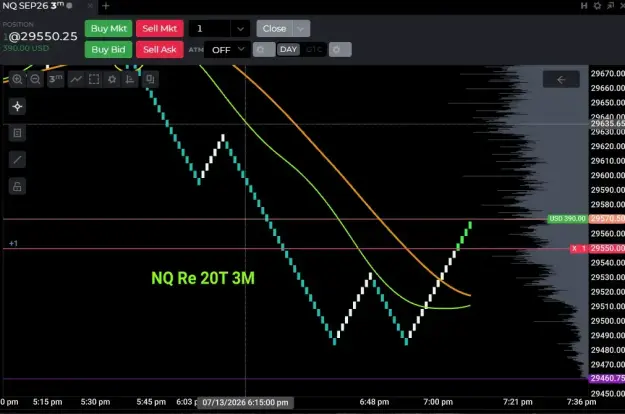This screenshot has height=414, width=625.
Task: Click the quantity input field
Action: coord(210,29)
